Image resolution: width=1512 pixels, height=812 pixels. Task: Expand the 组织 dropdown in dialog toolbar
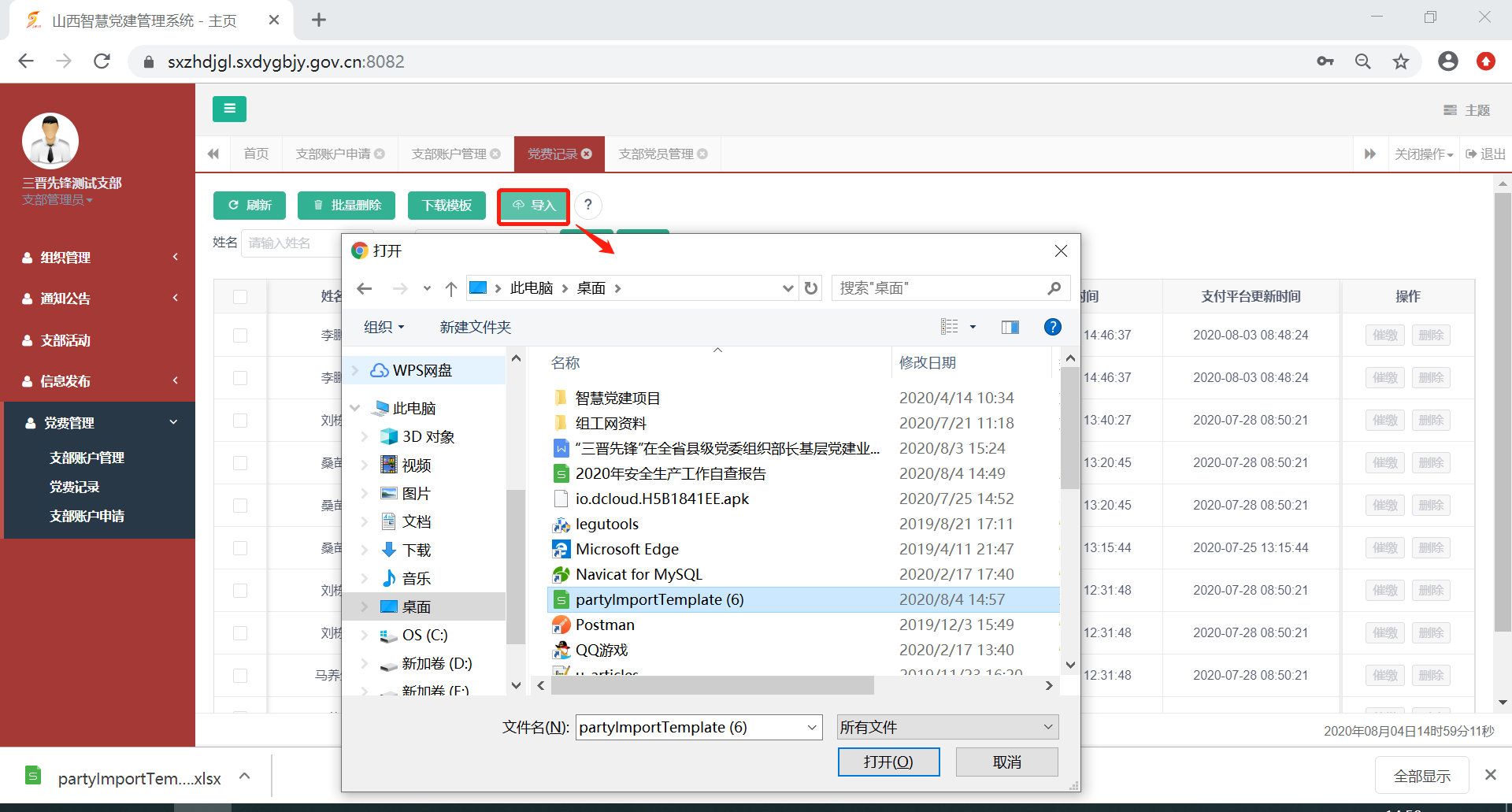click(x=384, y=327)
